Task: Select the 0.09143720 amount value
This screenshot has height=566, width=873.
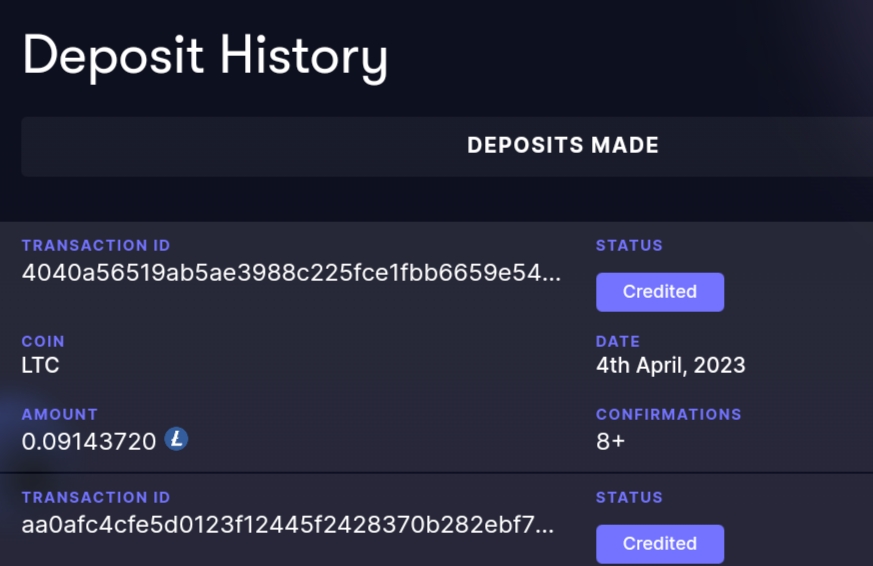Action: tap(89, 442)
